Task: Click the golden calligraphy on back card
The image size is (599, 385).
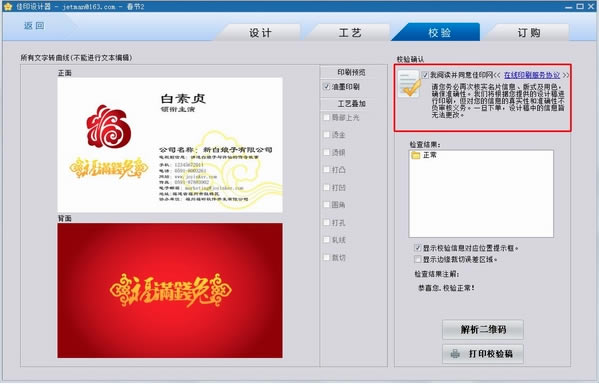Action: tap(170, 291)
